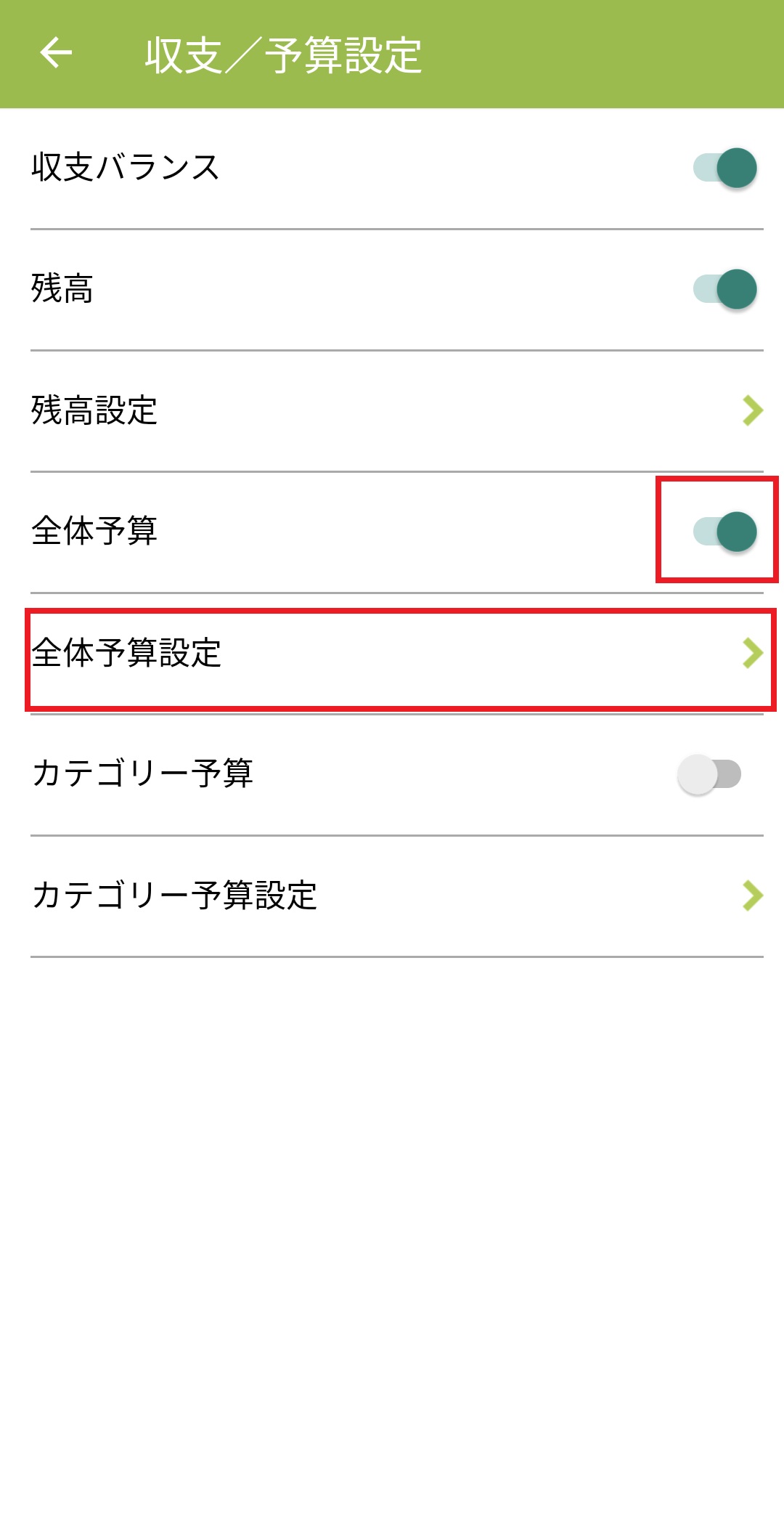Select the 全体予算 label text
Screen dimensions: 784x1539
[94, 531]
